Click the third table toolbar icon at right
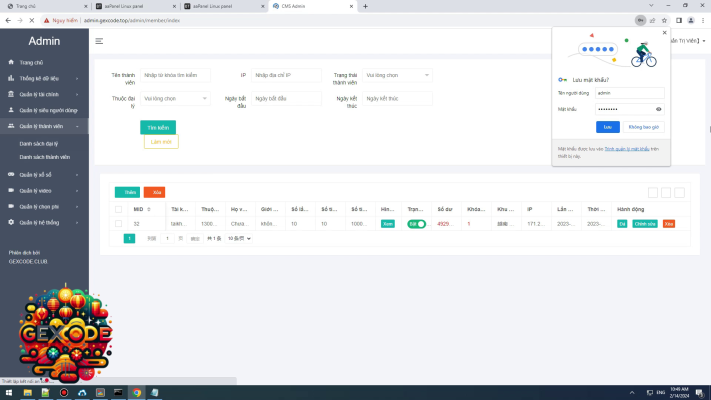711x400 pixels. pyautogui.click(x=679, y=193)
